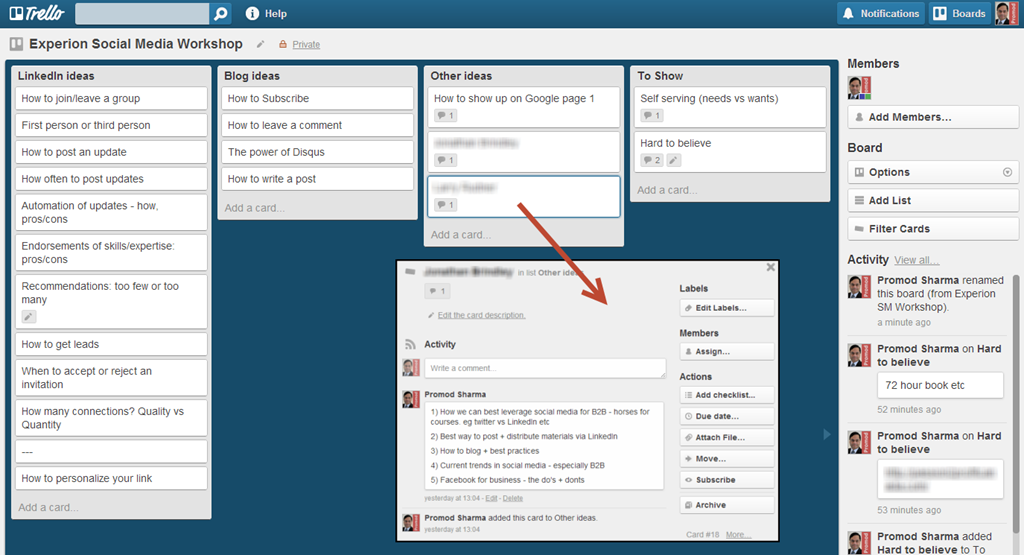Click '72 hour book etc' activity comment
The height and width of the screenshot is (555, 1024).
pos(940,385)
